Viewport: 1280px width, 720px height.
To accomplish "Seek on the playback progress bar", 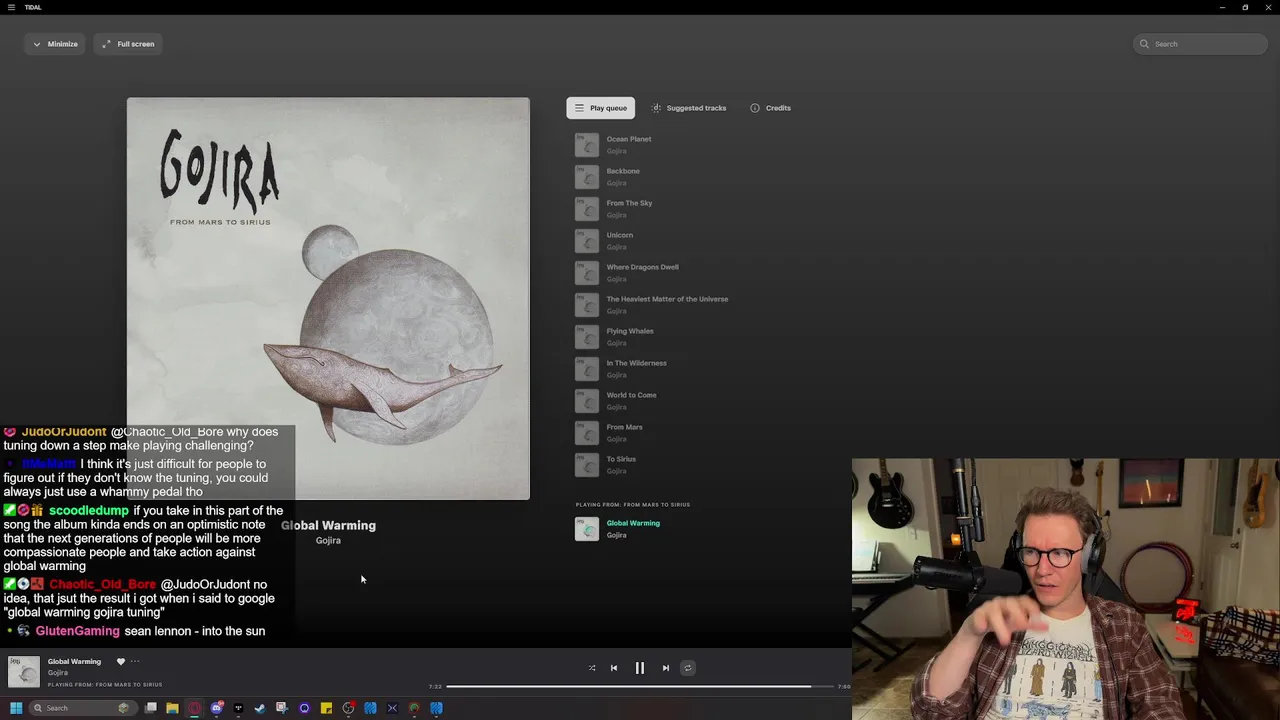I will pos(641,687).
